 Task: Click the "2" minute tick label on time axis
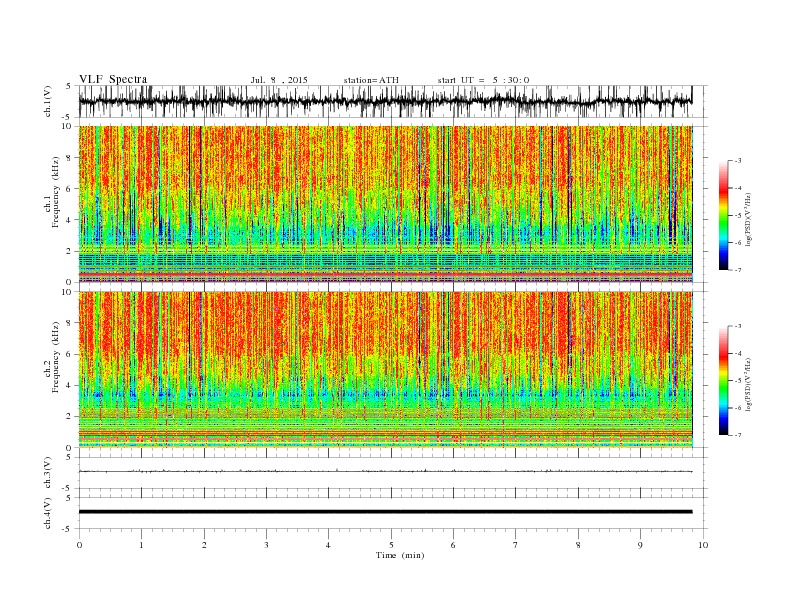tap(204, 545)
